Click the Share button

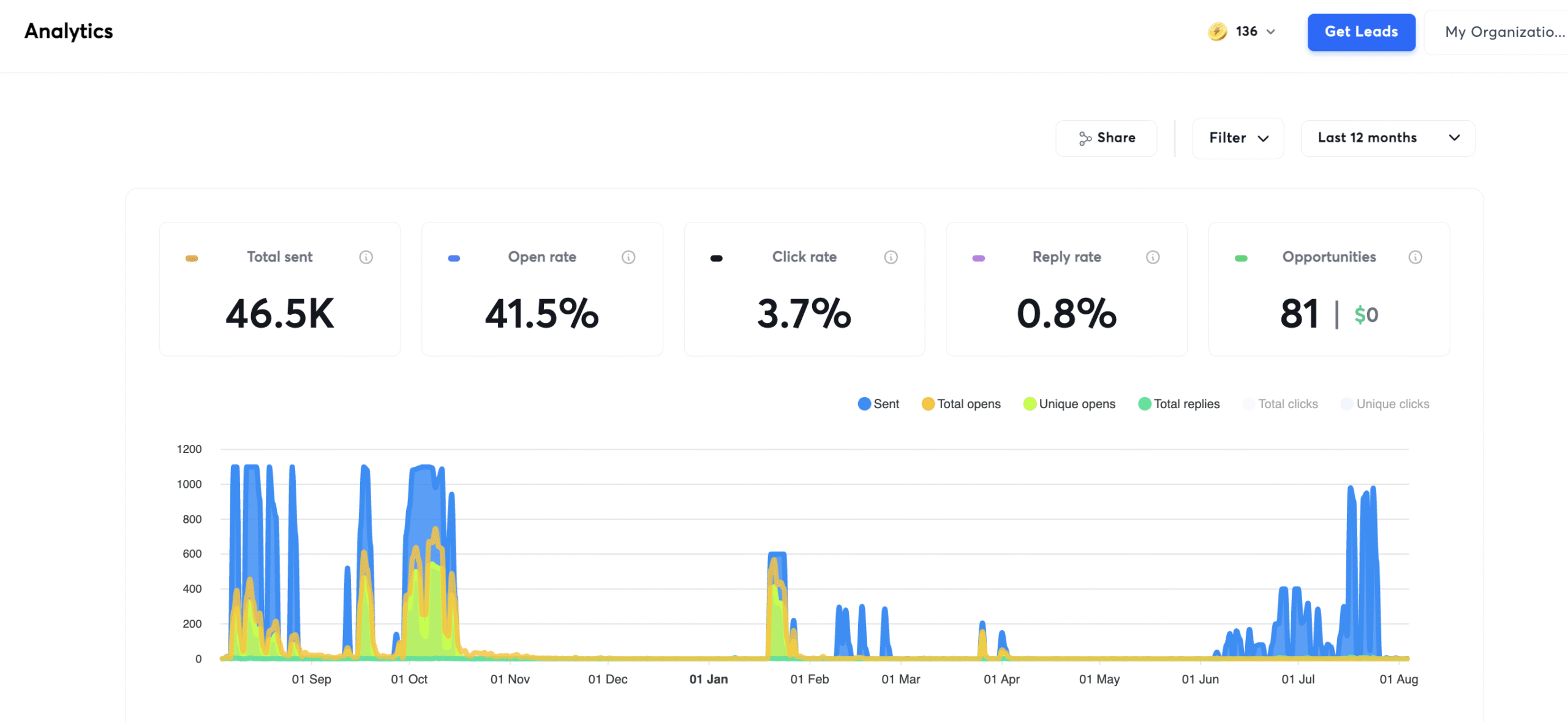click(x=1106, y=139)
